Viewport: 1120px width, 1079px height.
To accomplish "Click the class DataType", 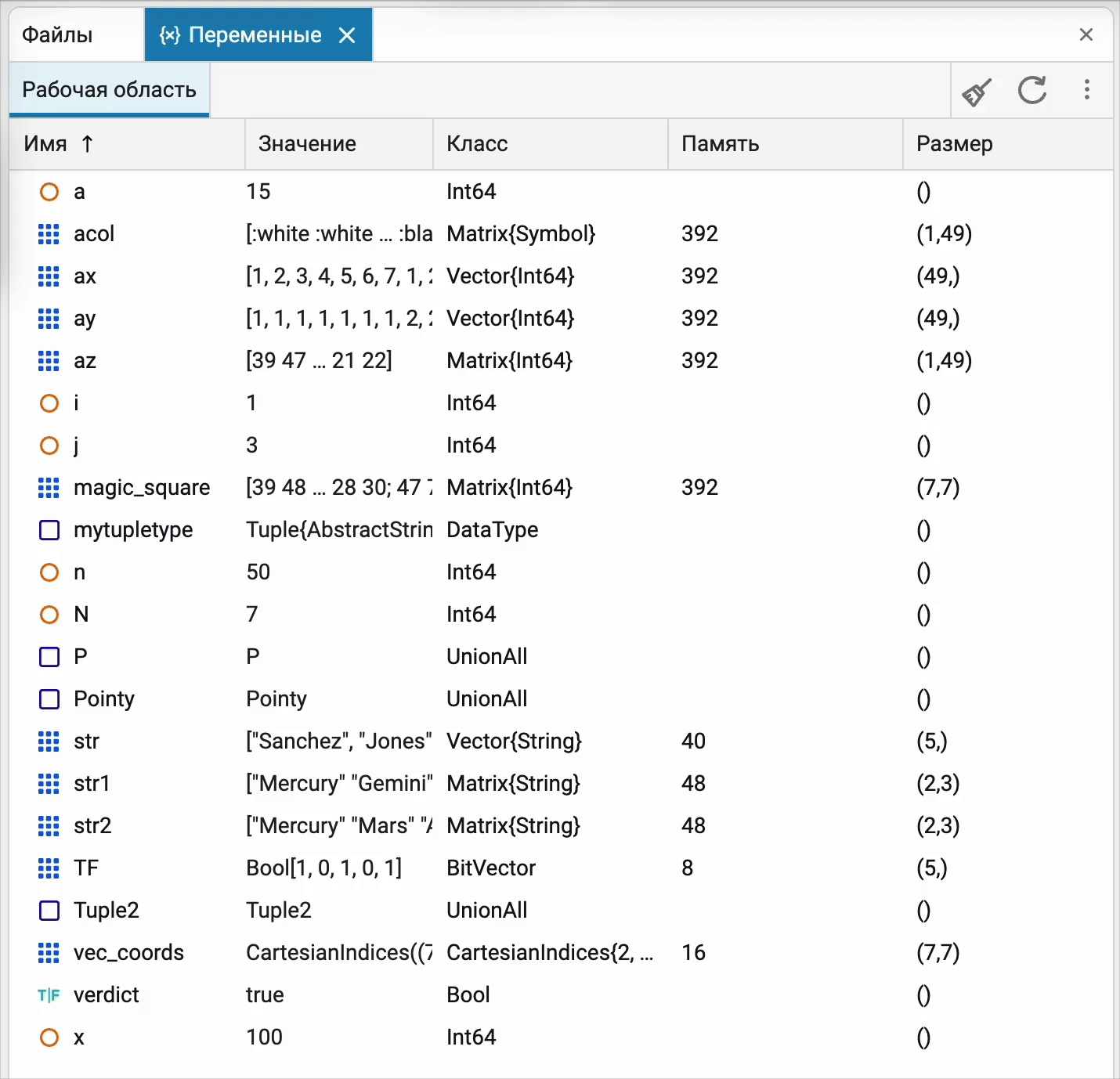I will (492, 530).
